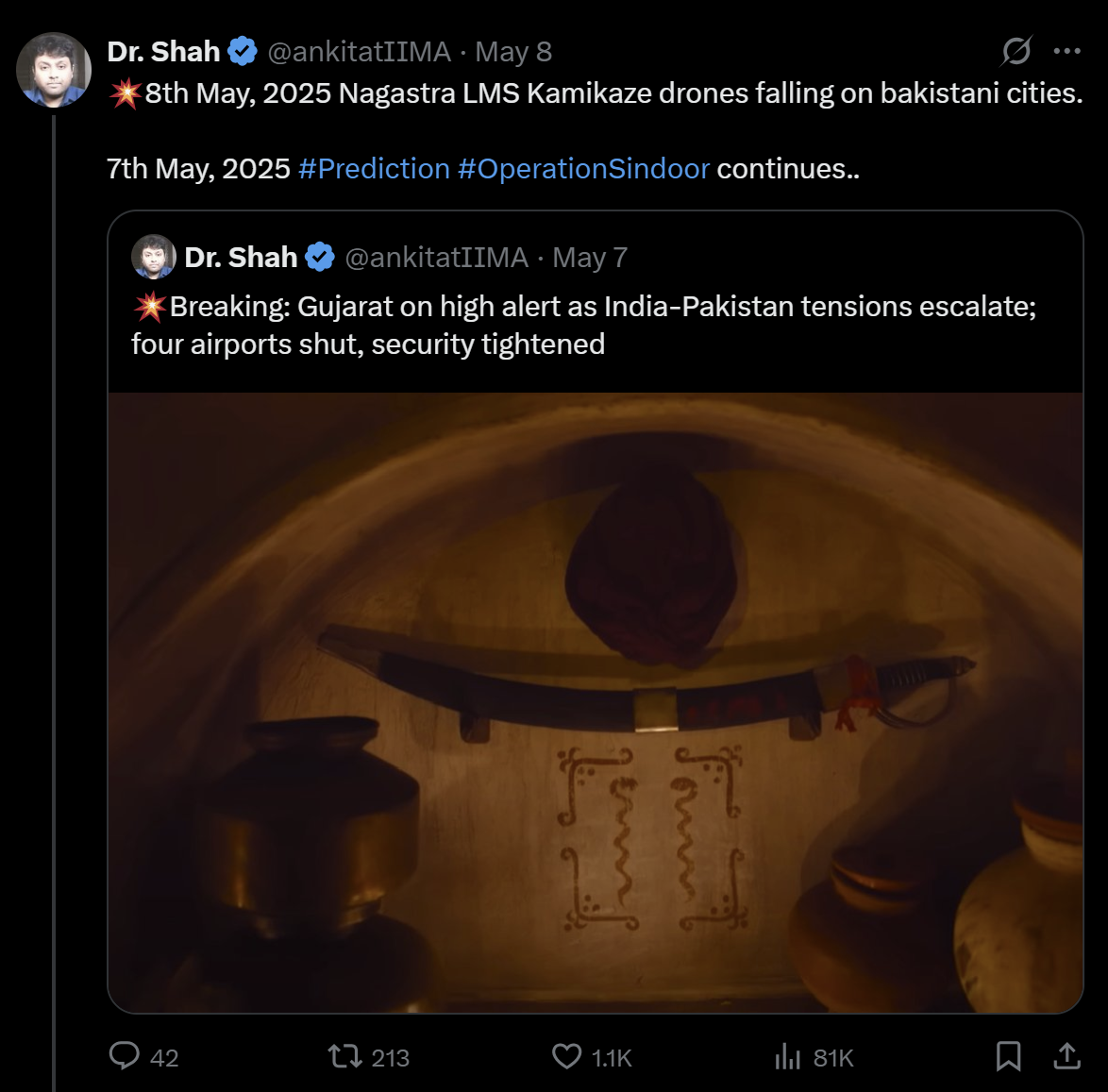Open the May 8 tweet timestamp

point(513,52)
